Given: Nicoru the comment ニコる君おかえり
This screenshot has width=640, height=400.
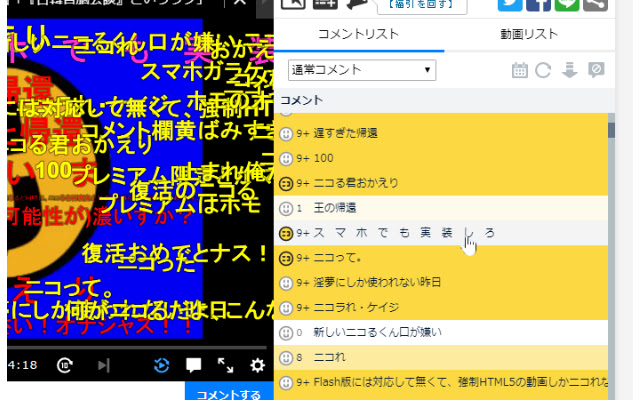Looking at the screenshot, I should (x=286, y=183).
